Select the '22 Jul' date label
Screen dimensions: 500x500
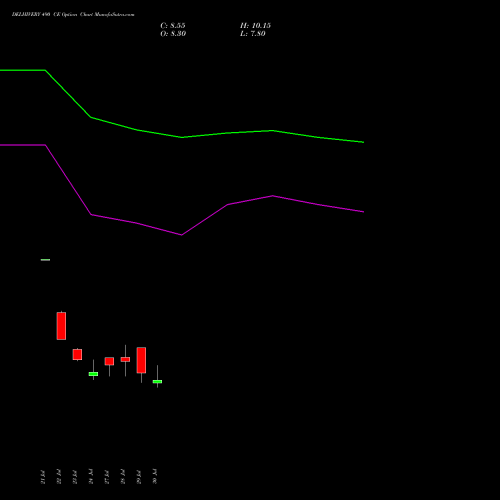click(59, 477)
